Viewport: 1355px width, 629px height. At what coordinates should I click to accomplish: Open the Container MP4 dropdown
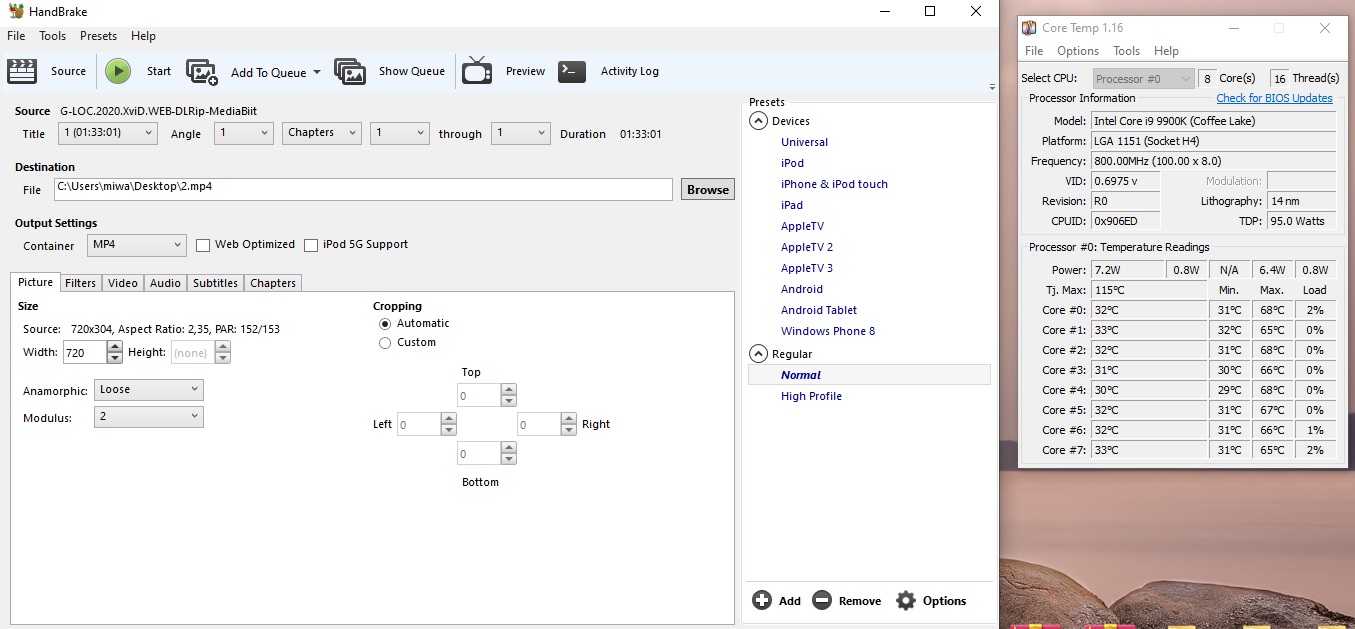point(137,245)
